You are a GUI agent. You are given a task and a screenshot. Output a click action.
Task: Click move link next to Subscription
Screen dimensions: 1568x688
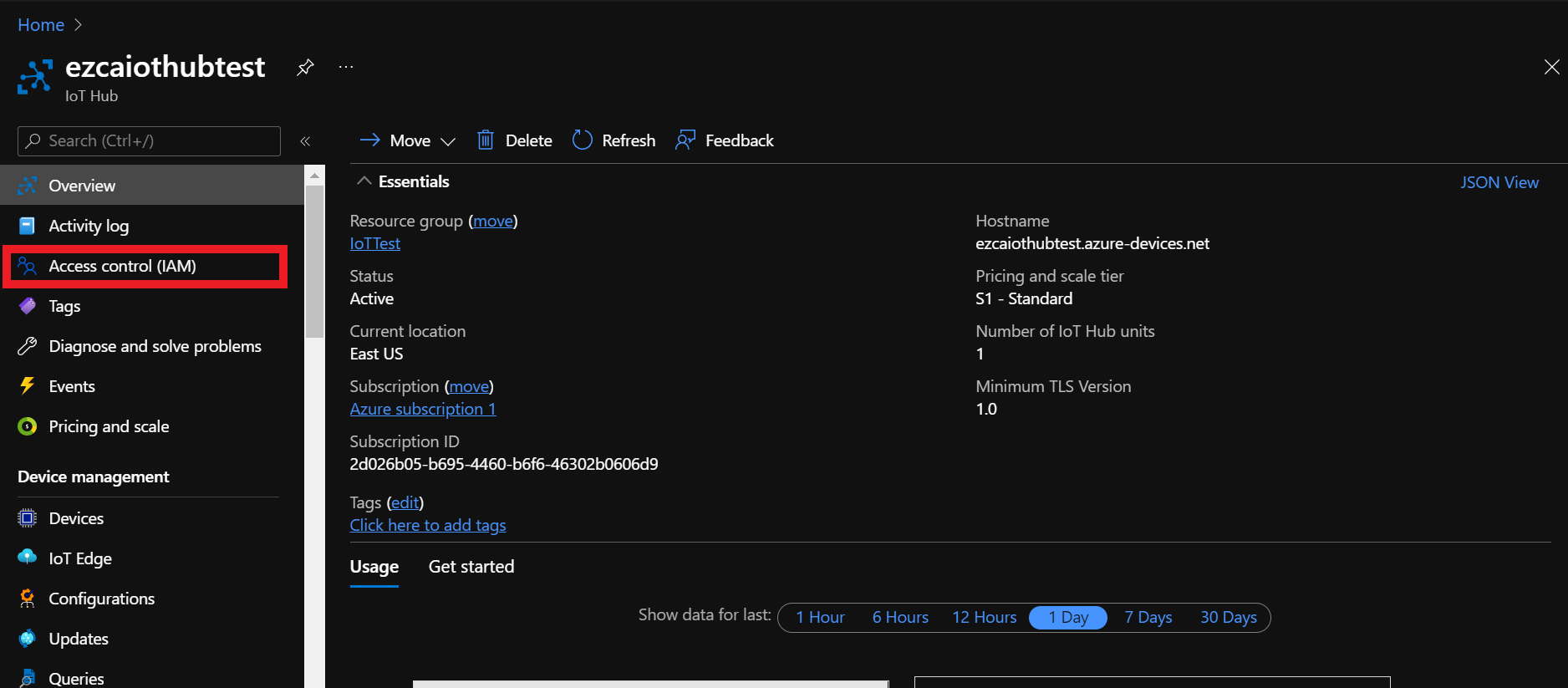470,386
